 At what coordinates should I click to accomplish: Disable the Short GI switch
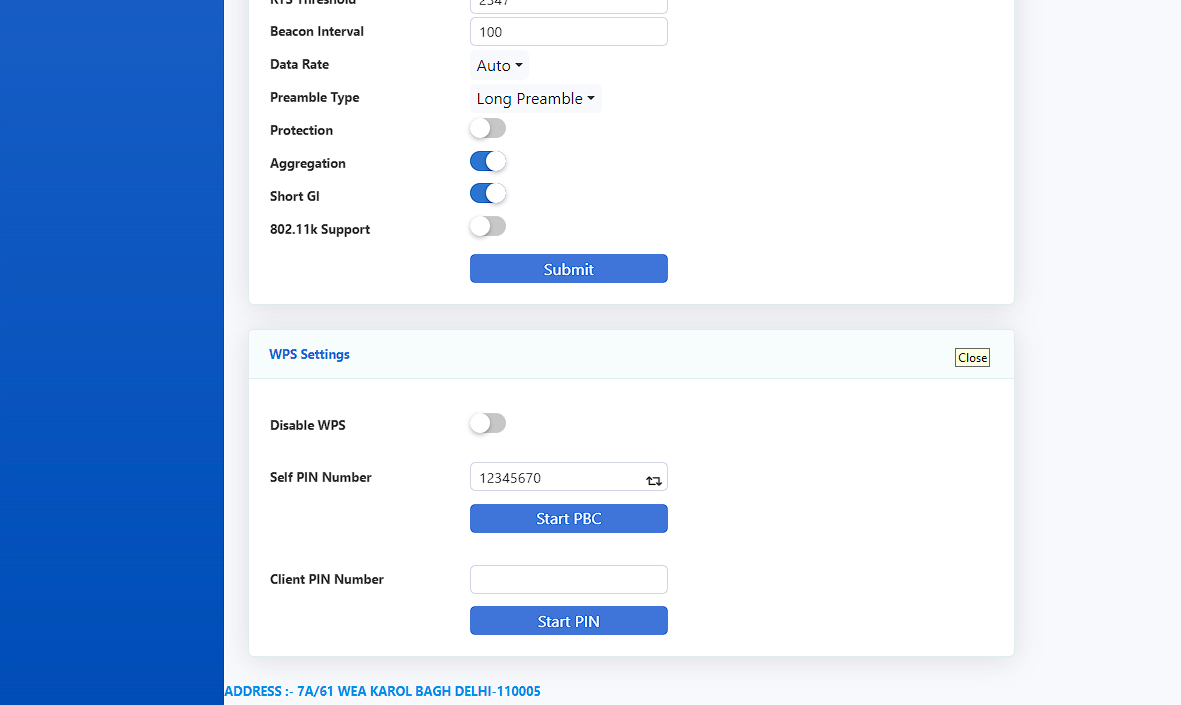coord(488,194)
